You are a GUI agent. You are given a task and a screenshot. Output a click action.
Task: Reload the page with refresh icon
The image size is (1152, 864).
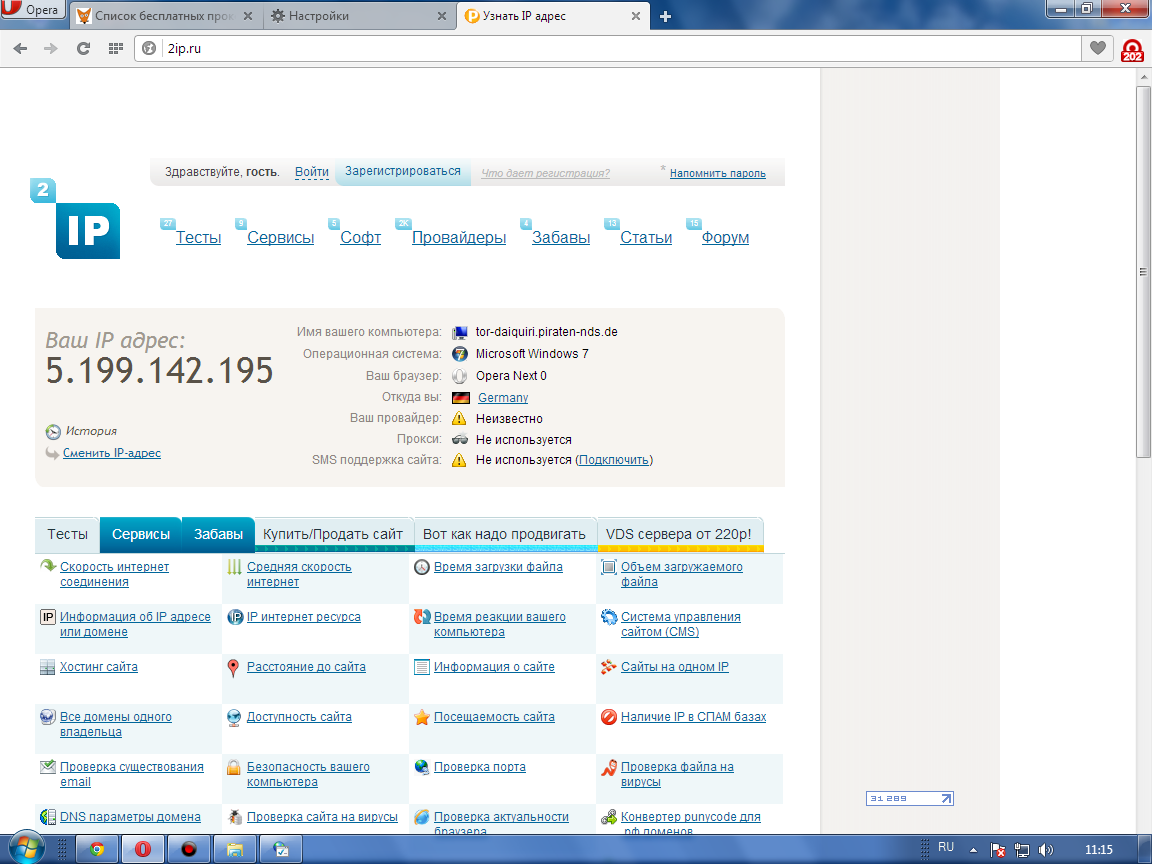click(x=83, y=48)
